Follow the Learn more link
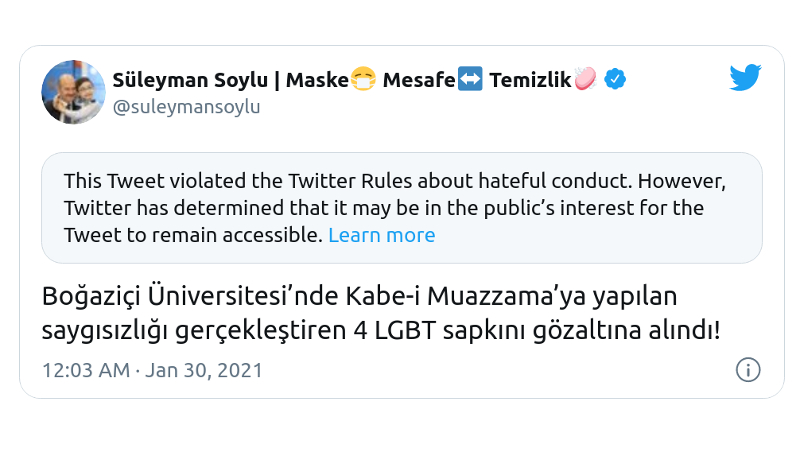The width and height of the screenshot is (800, 450). click(x=381, y=235)
